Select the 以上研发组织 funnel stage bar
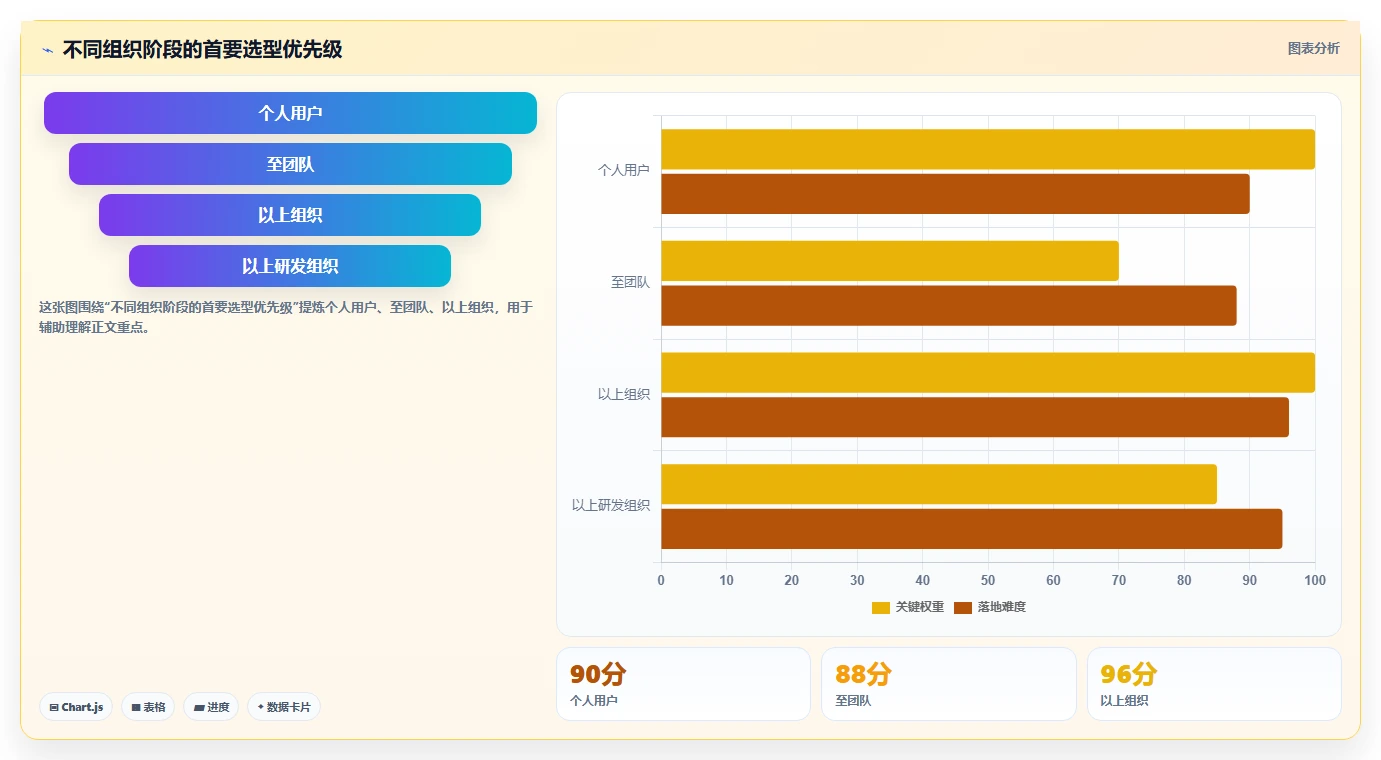1381x760 pixels. pyautogui.click(x=290, y=266)
